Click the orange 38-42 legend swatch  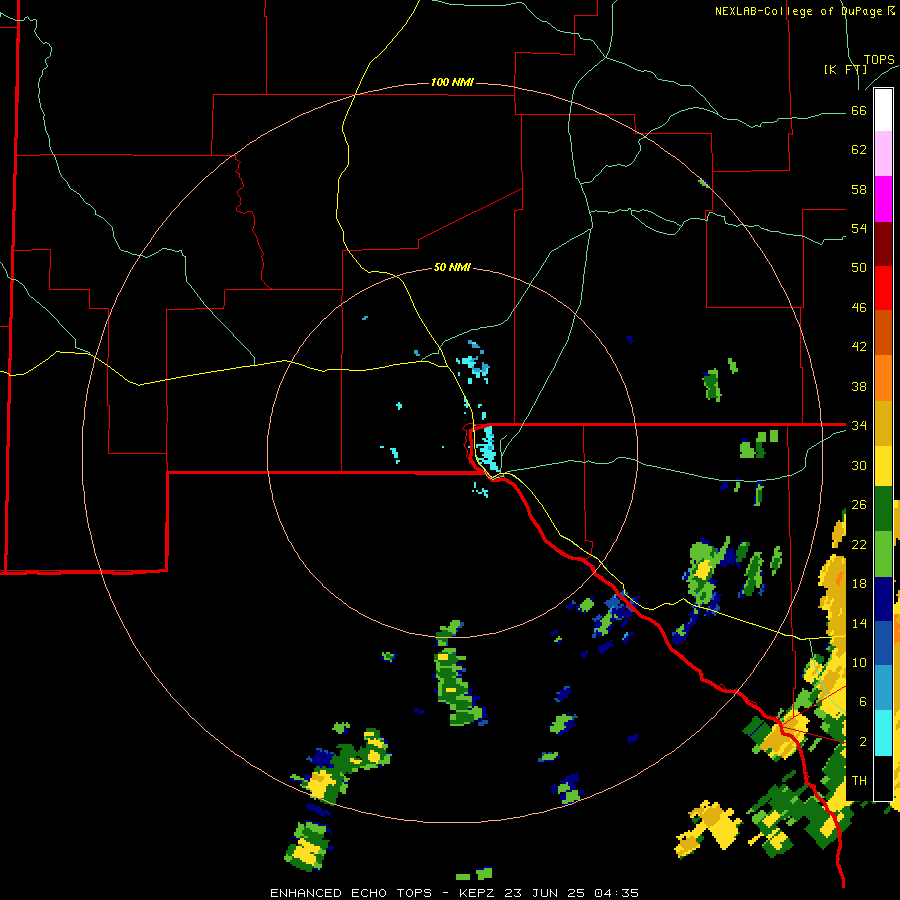pos(883,378)
